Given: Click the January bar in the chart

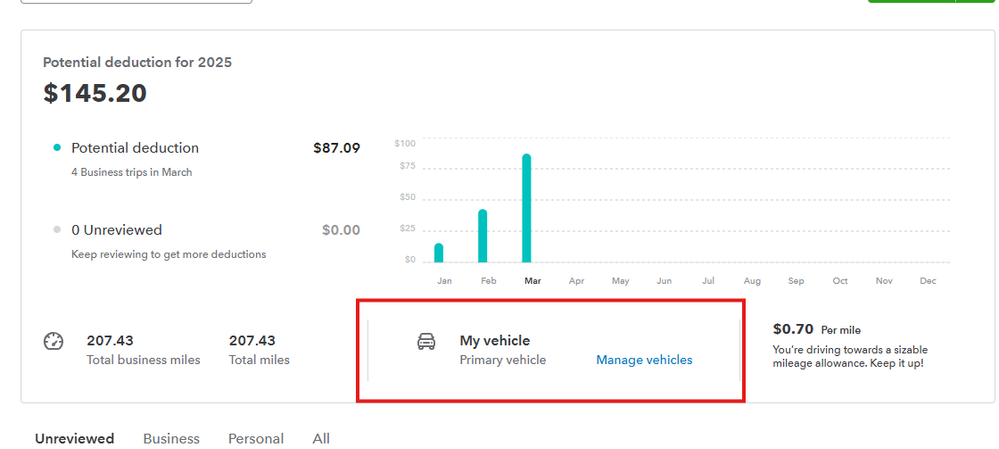Looking at the screenshot, I should point(439,253).
